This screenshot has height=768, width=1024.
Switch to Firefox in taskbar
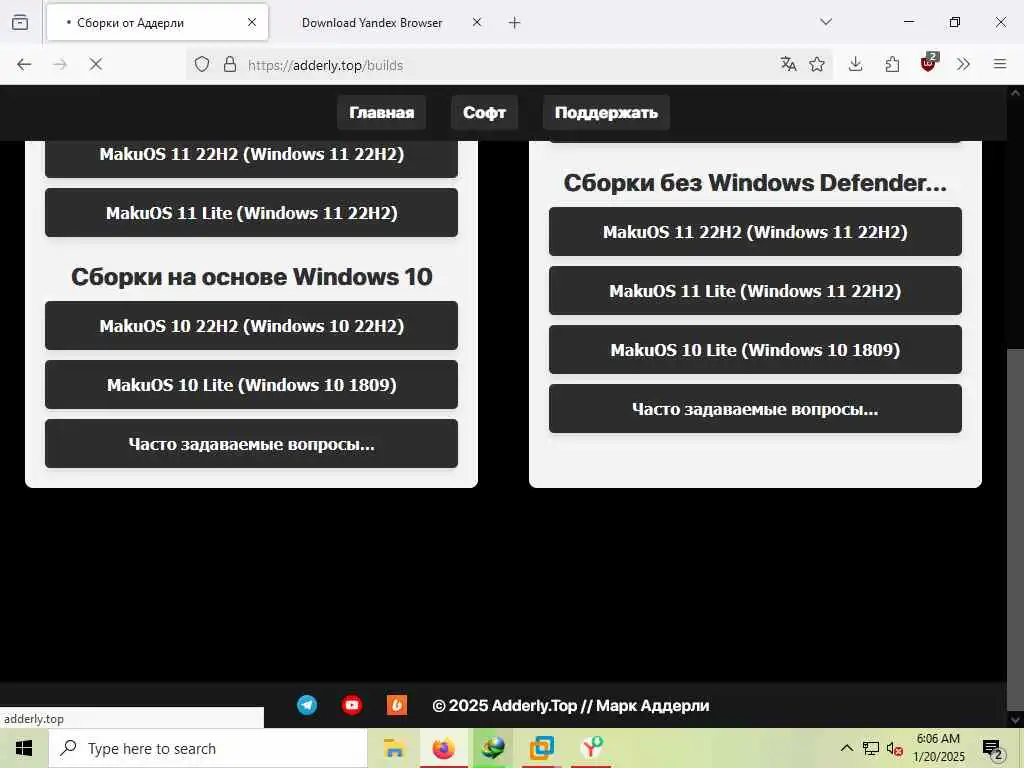(443, 748)
